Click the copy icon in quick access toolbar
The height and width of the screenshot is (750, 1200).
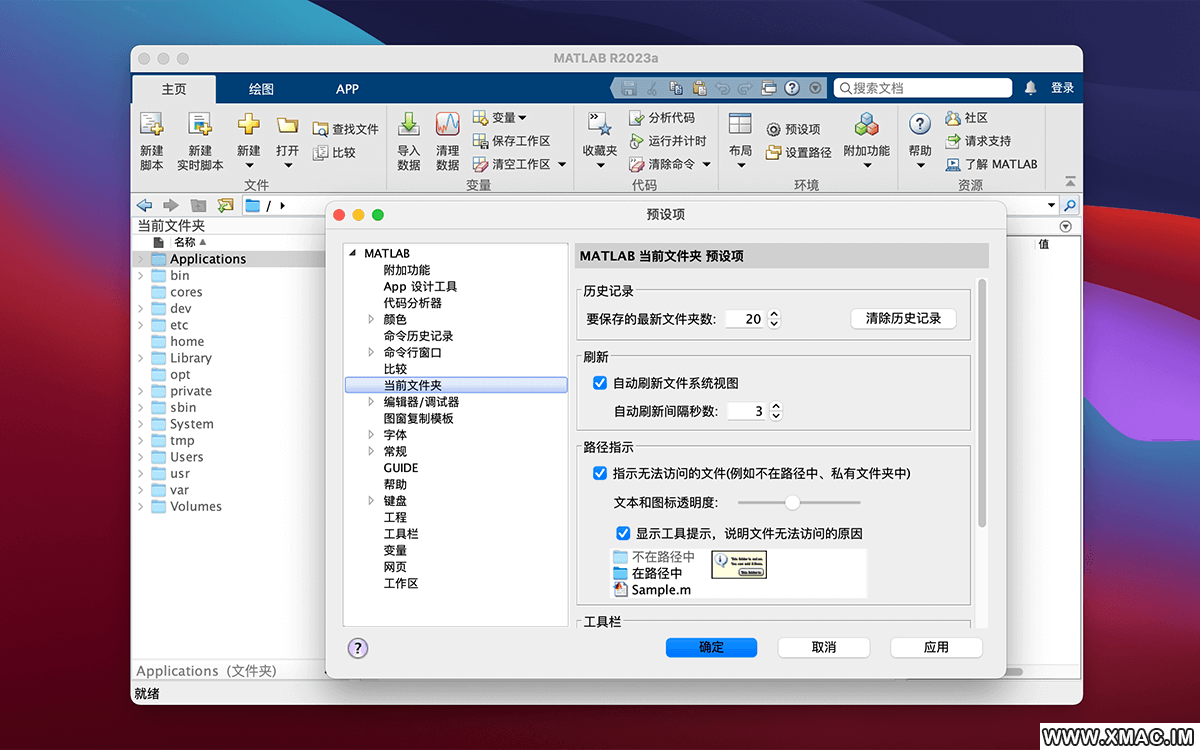[x=676, y=88]
